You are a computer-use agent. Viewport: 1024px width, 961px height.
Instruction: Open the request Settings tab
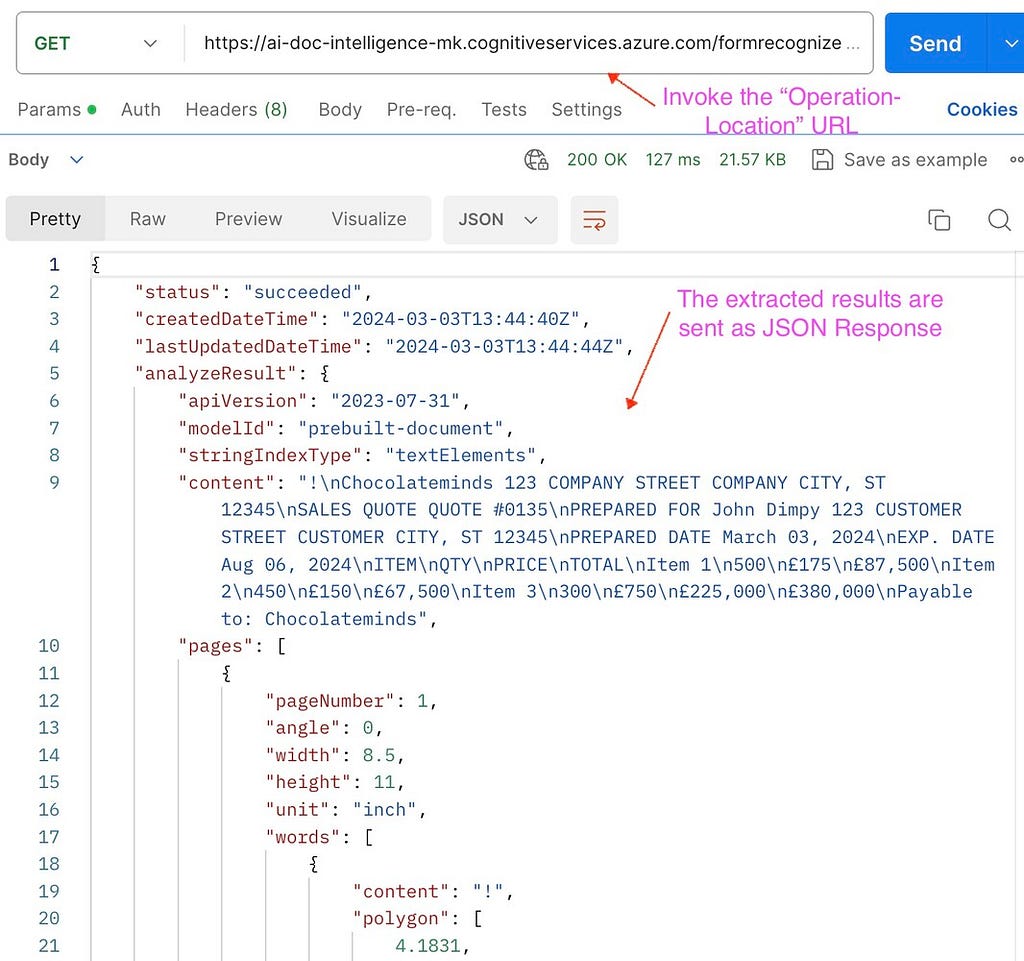(586, 110)
